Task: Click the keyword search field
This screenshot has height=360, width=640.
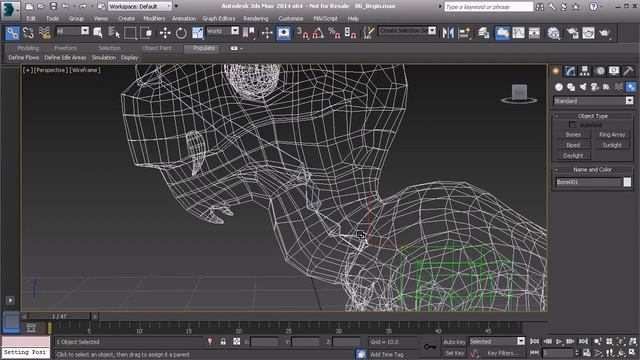Action: (x=489, y=7)
